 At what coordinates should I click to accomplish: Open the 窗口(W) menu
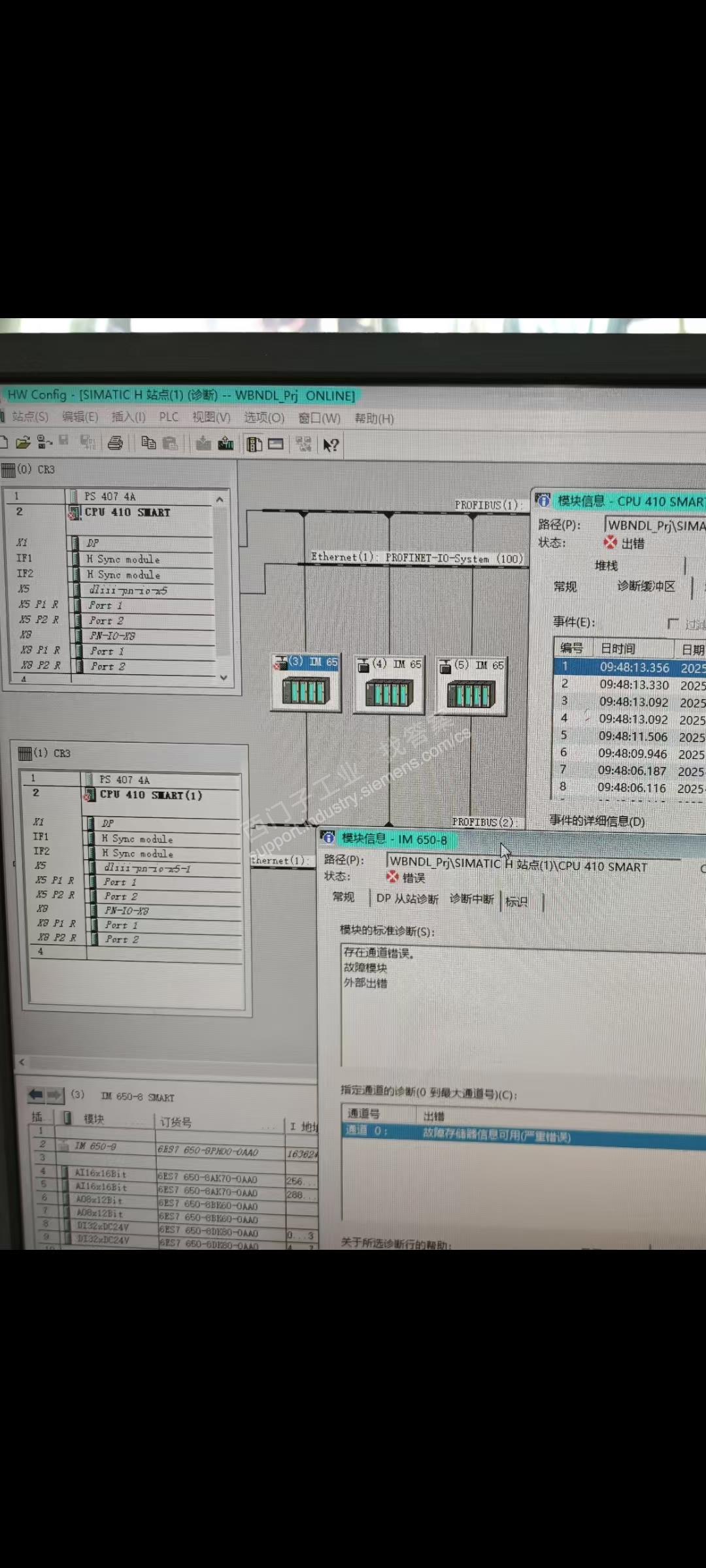pos(319,418)
